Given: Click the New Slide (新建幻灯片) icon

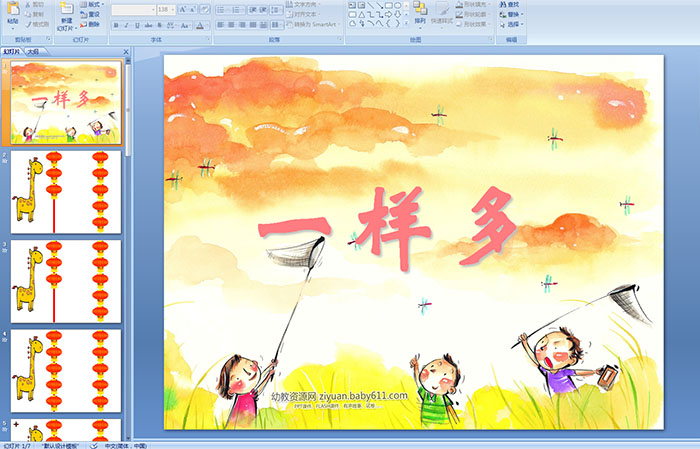Looking at the screenshot, I should click(x=67, y=8).
